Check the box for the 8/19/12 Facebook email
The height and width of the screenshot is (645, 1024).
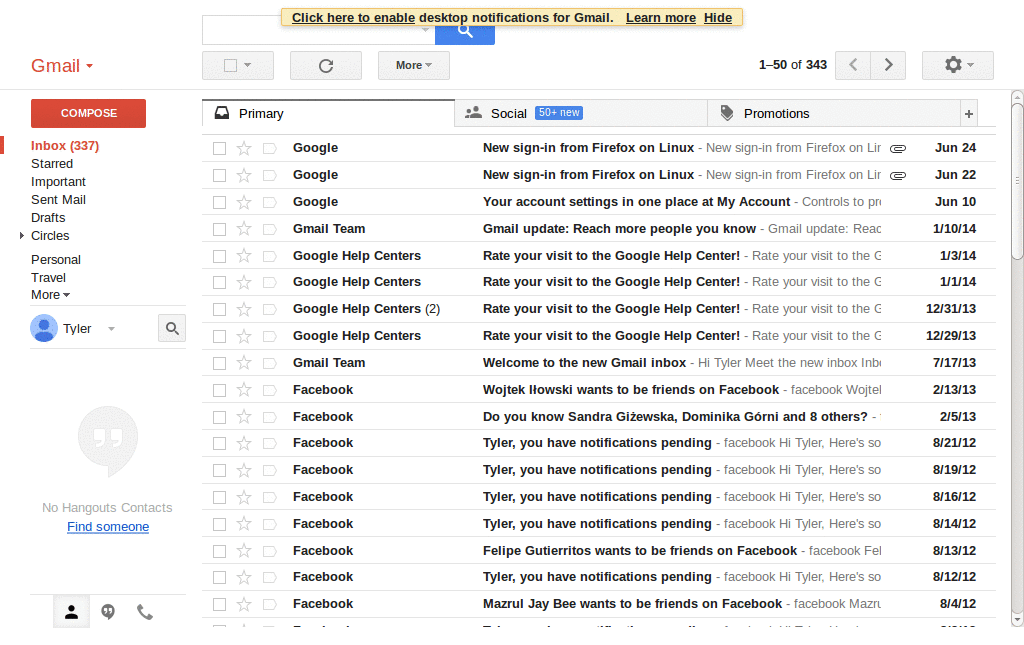[219, 471]
